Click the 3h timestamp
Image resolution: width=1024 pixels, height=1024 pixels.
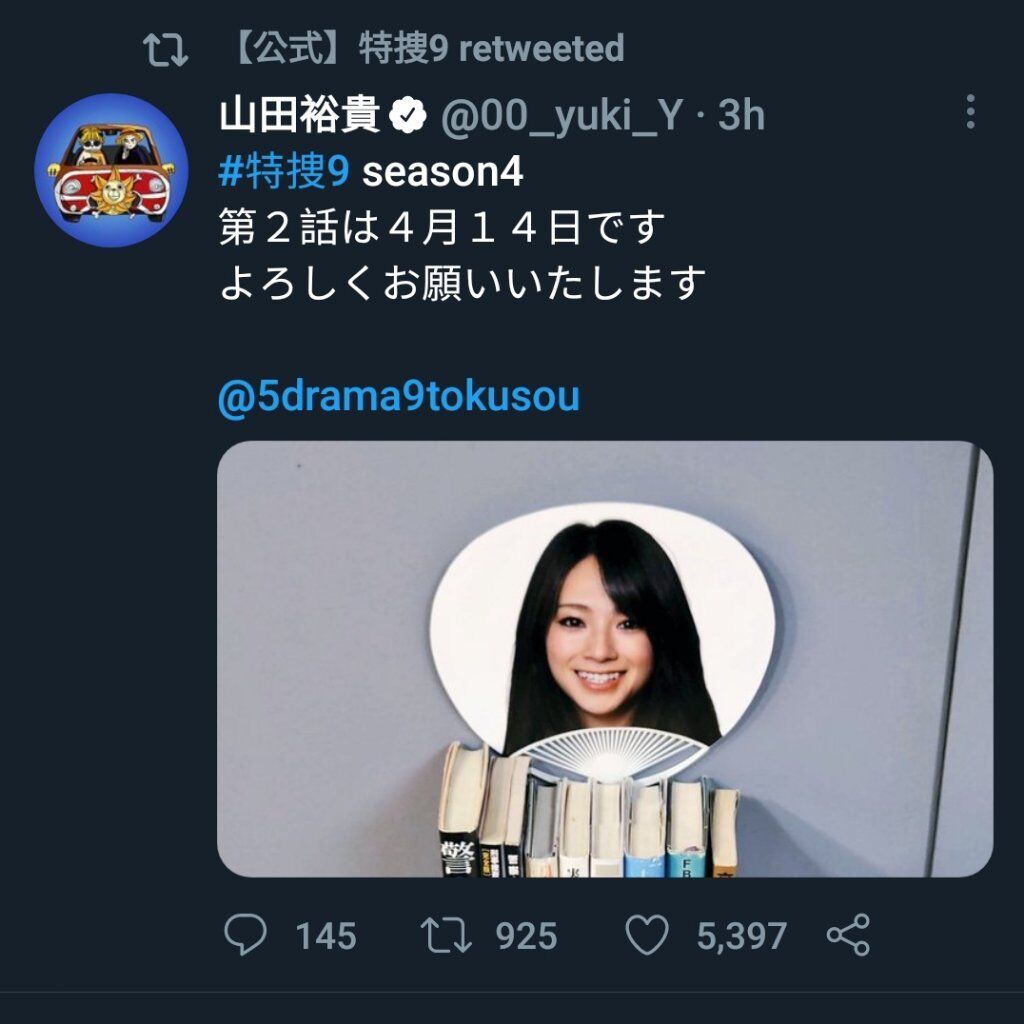(x=741, y=115)
